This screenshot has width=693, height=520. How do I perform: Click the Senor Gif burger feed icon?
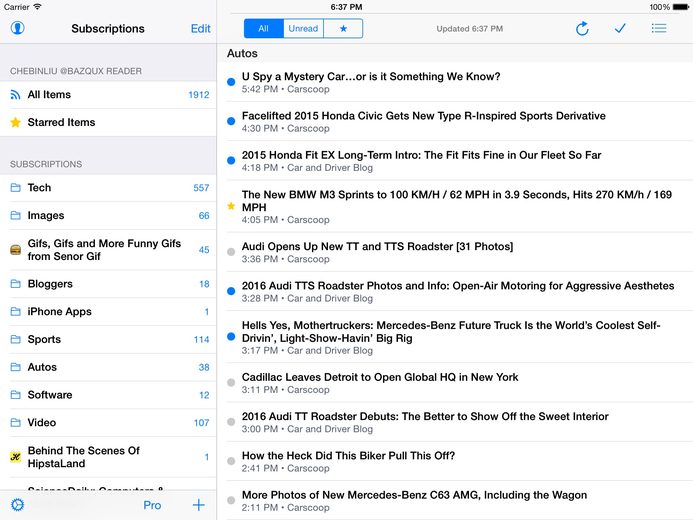(x=15, y=250)
